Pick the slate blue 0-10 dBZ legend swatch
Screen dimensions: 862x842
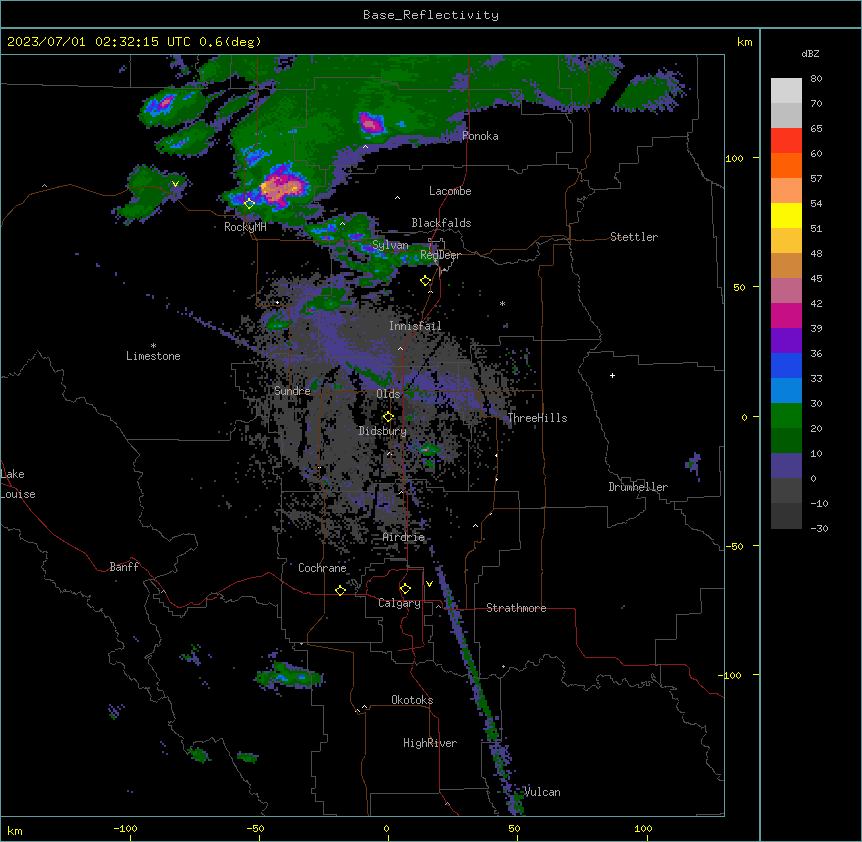click(786, 466)
